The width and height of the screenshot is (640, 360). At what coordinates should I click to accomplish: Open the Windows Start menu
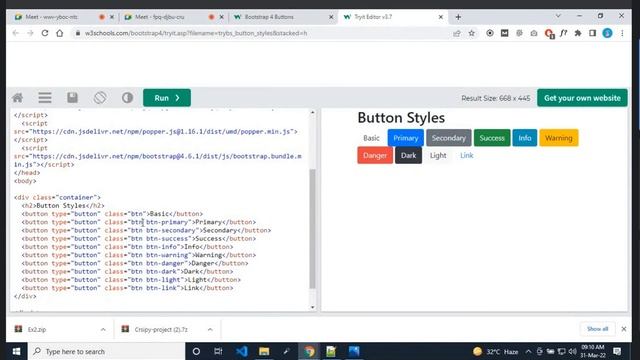[16, 351]
